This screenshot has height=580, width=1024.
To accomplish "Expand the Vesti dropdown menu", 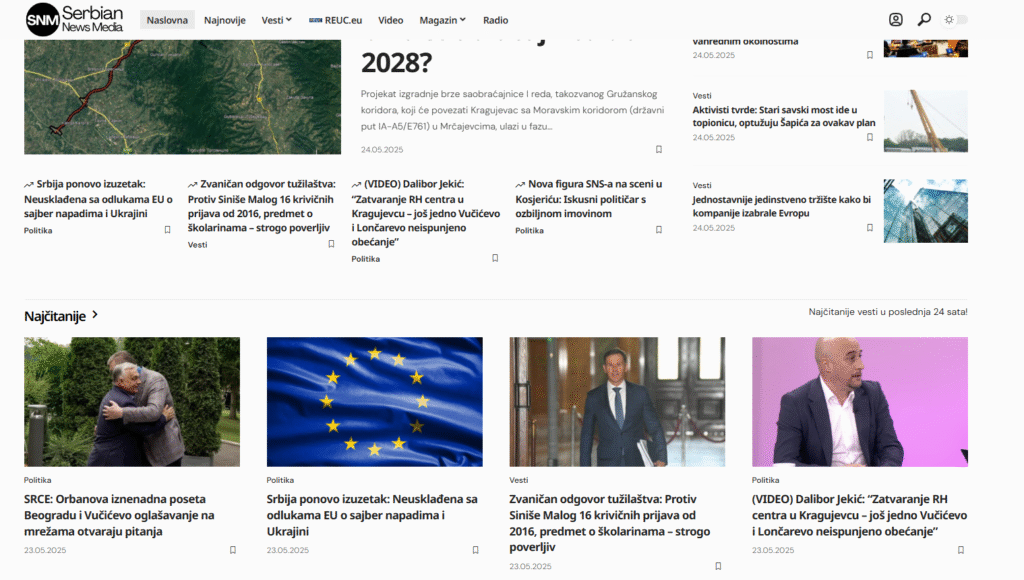I will tap(277, 20).
